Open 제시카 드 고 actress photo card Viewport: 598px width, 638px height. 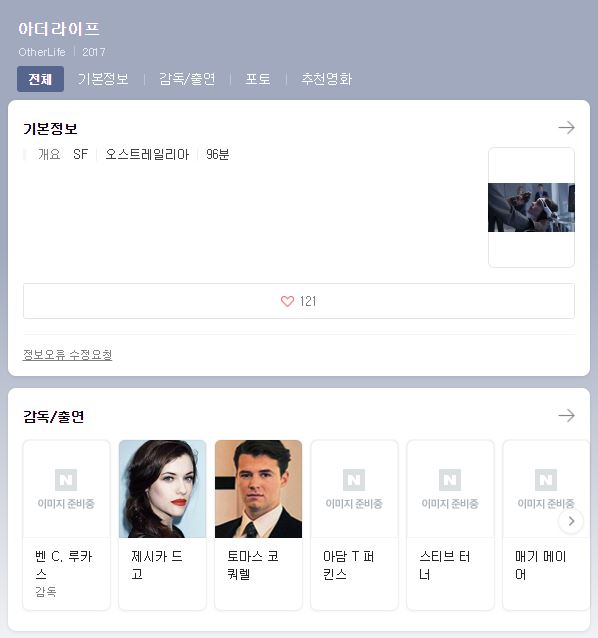(x=162, y=525)
